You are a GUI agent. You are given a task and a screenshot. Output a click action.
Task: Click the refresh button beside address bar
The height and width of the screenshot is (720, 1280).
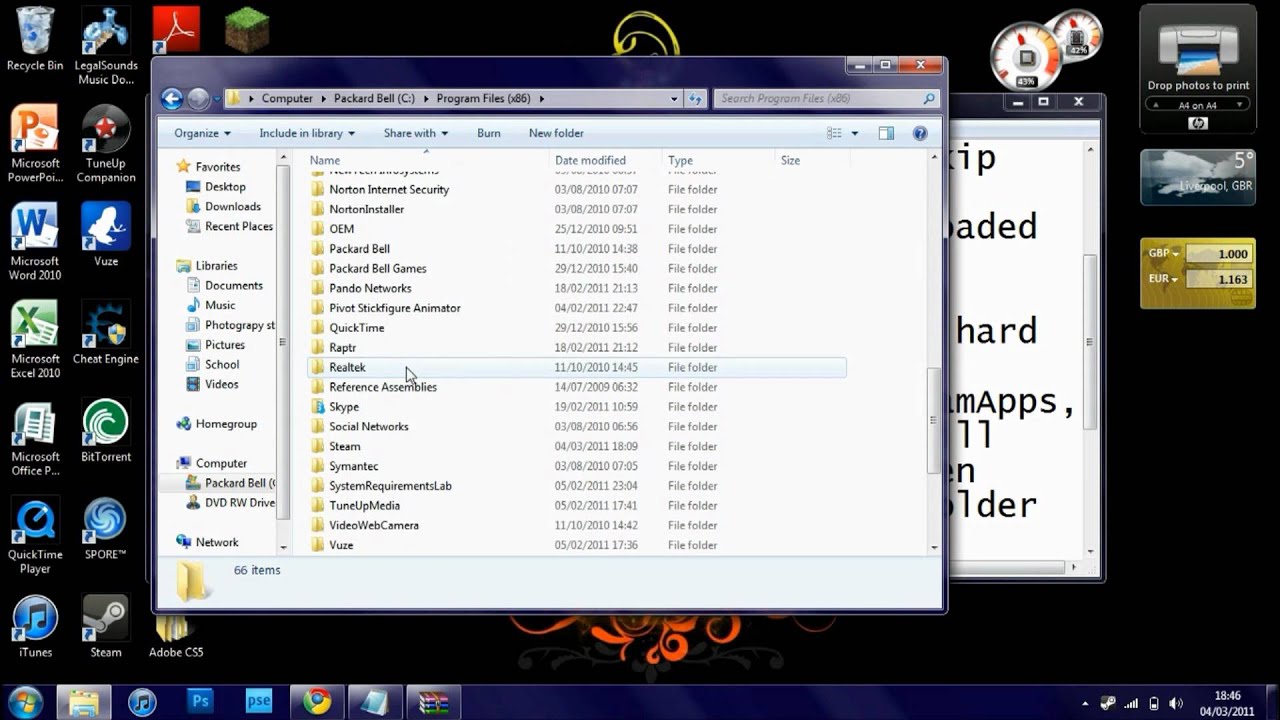coord(696,98)
